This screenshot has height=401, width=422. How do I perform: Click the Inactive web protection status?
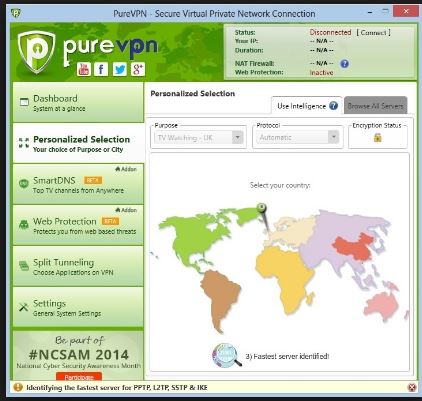[321, 72]
